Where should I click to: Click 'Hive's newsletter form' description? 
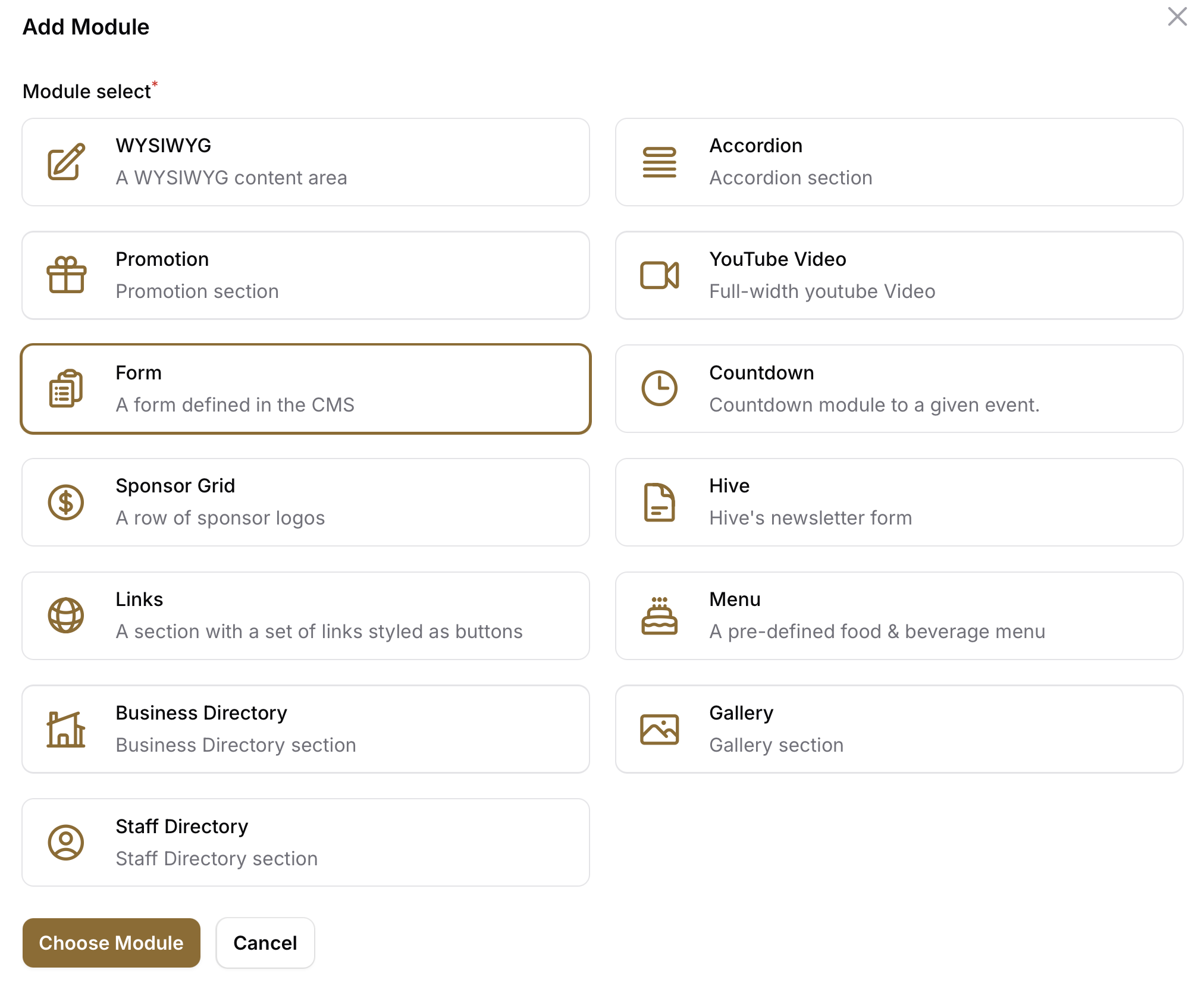811,518
